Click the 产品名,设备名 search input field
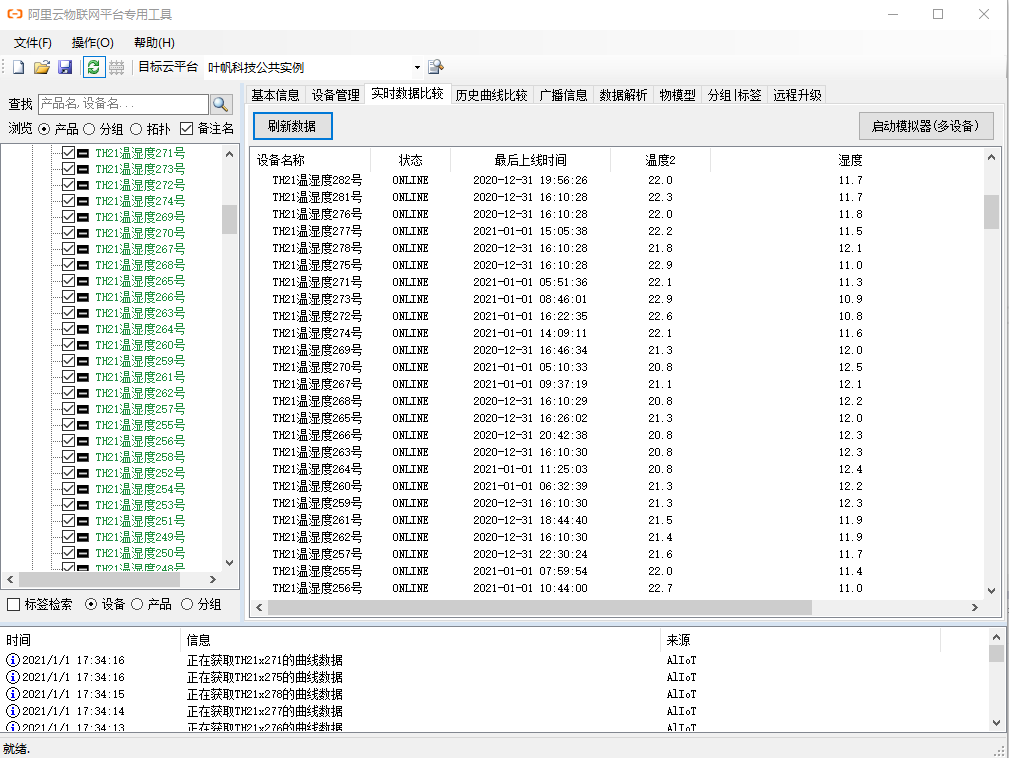Image resolution: width=1009 pixels, height=758 pixels. (x=124, y=104)
